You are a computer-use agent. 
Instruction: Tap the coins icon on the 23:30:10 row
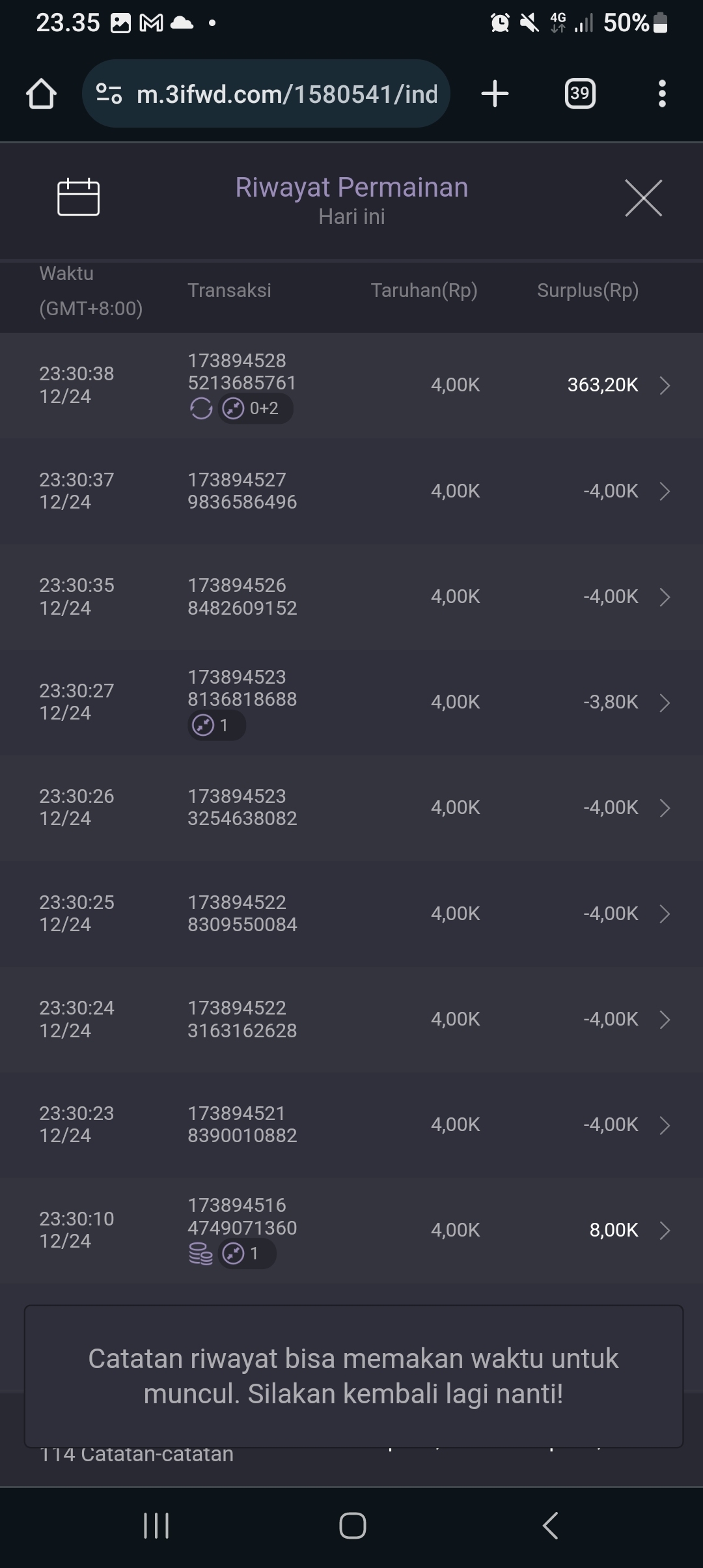[x=200, y=1253]
